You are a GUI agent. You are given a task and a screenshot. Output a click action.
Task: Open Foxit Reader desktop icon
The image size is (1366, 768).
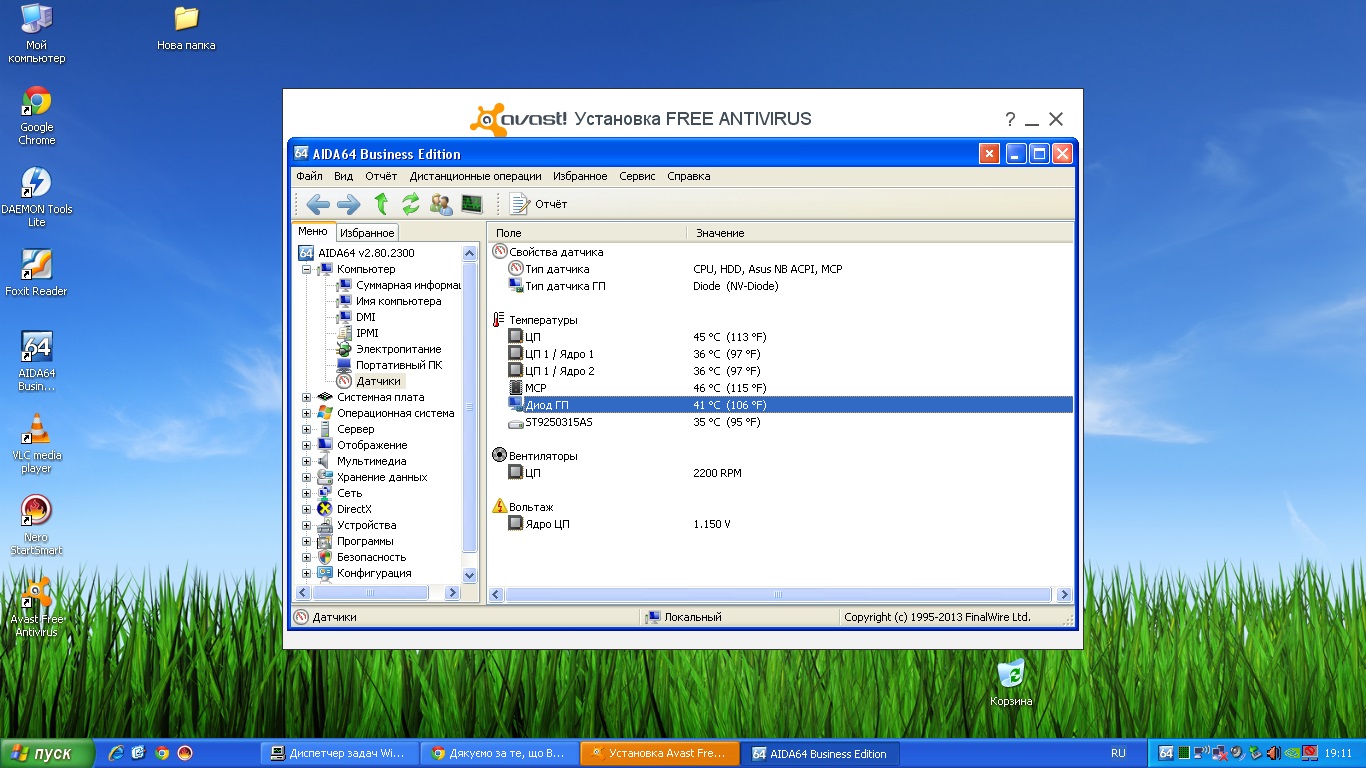click(37, 273)
